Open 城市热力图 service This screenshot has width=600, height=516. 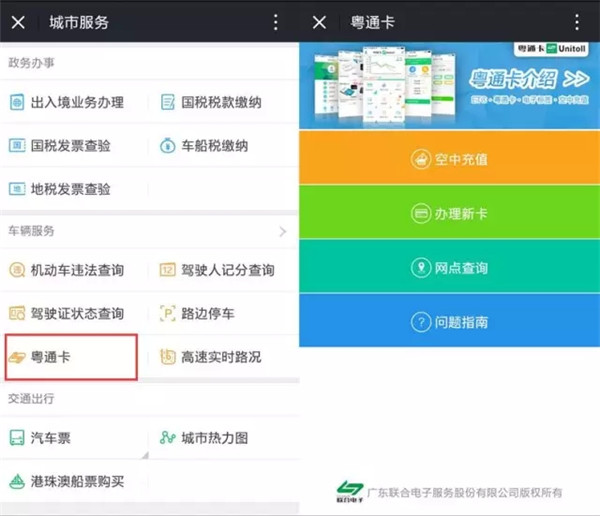pos(224,438)
